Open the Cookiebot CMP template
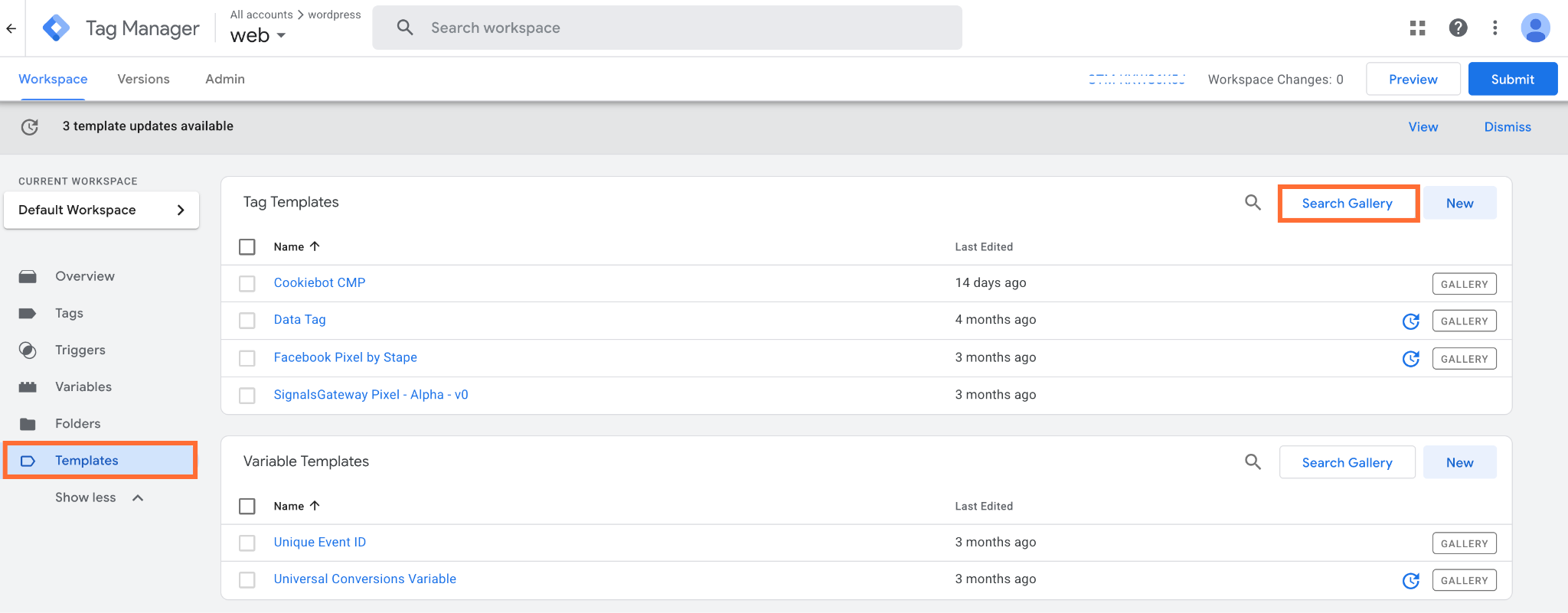This screenshot has width=1568, height=613. click(320, 282)
